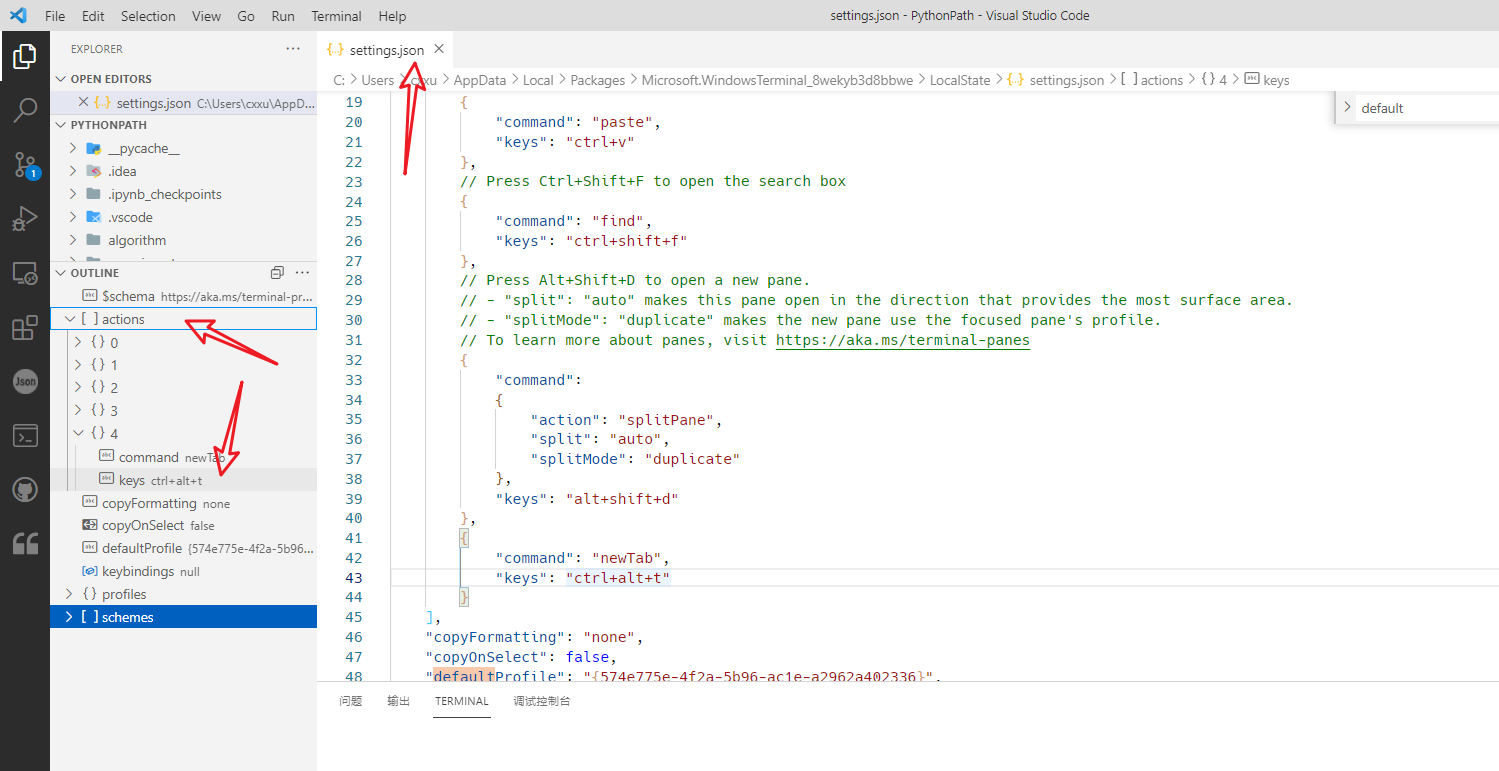Click the JSON file icon on settings.json tab

click(x=336, y=49)
